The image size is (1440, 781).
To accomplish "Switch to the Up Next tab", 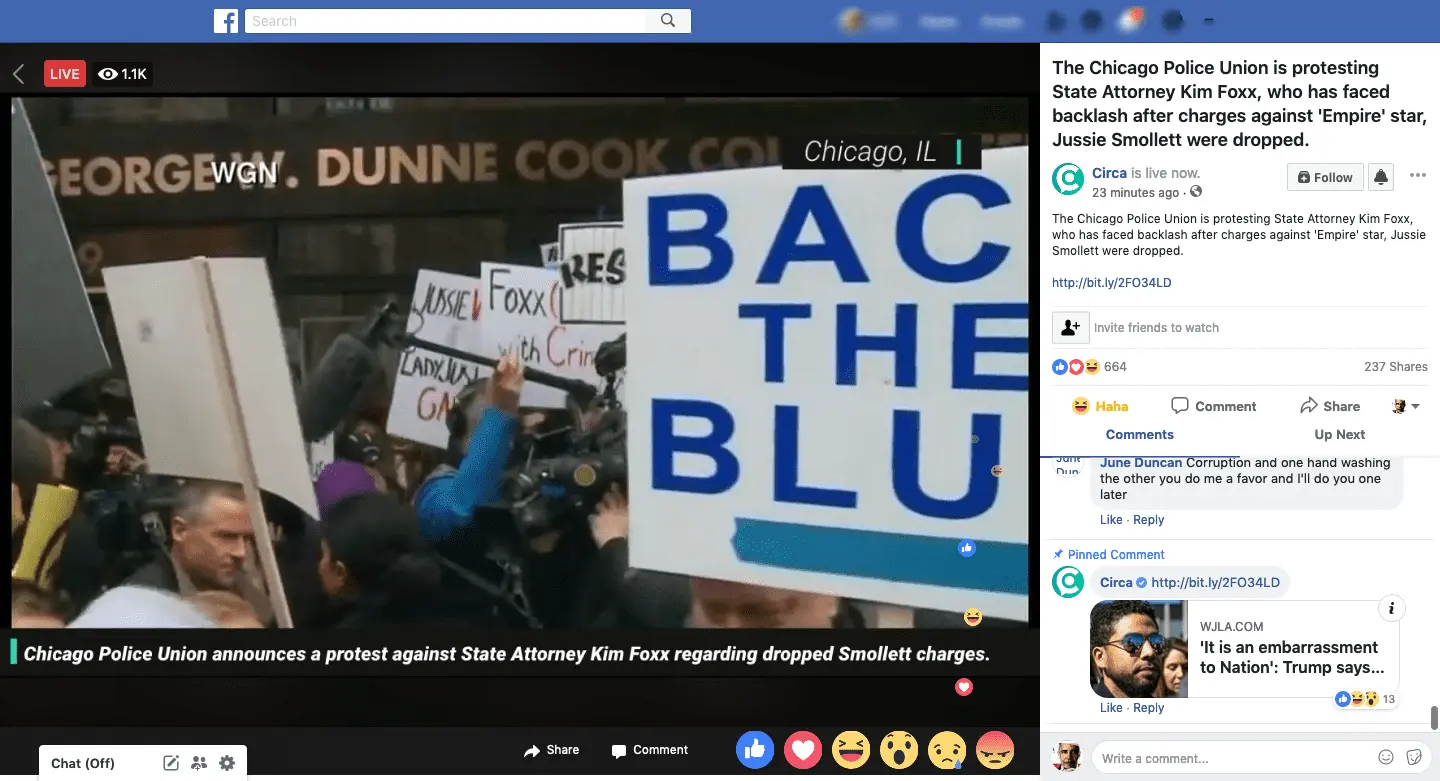I will click(1340, 434).
